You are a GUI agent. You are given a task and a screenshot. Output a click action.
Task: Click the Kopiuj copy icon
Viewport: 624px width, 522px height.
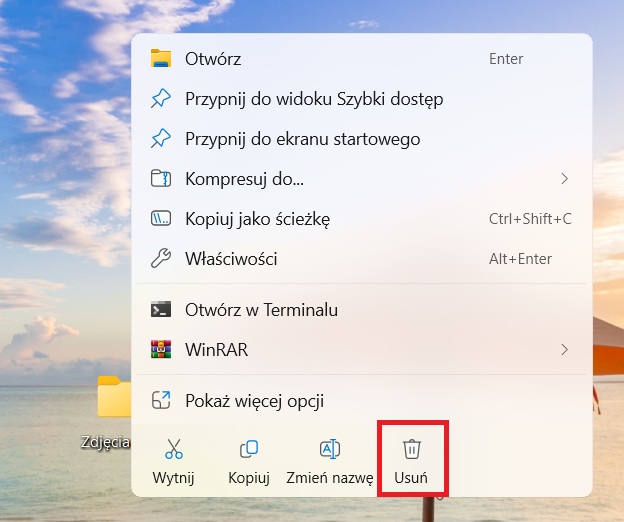coord(249,449)
